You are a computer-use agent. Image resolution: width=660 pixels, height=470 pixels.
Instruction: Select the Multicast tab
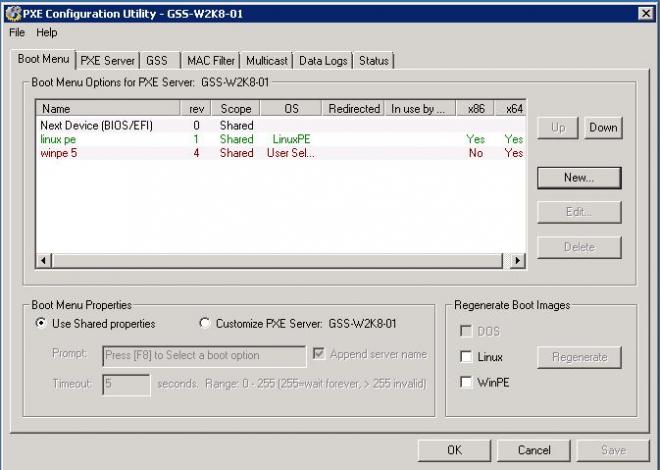tap(266, 61)
